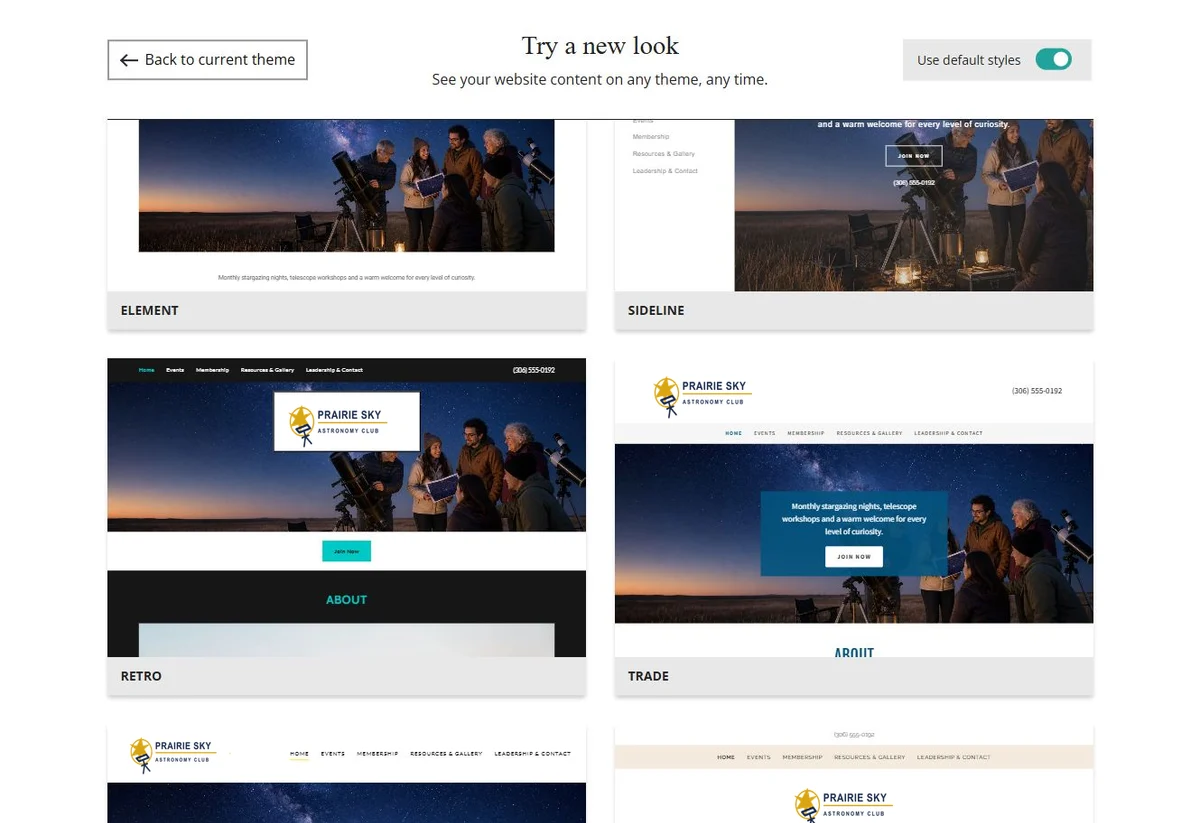Click Membership in the Retro preview navigation
The height and width of the screenshot is (823, 1200).
tap(212, 370)
